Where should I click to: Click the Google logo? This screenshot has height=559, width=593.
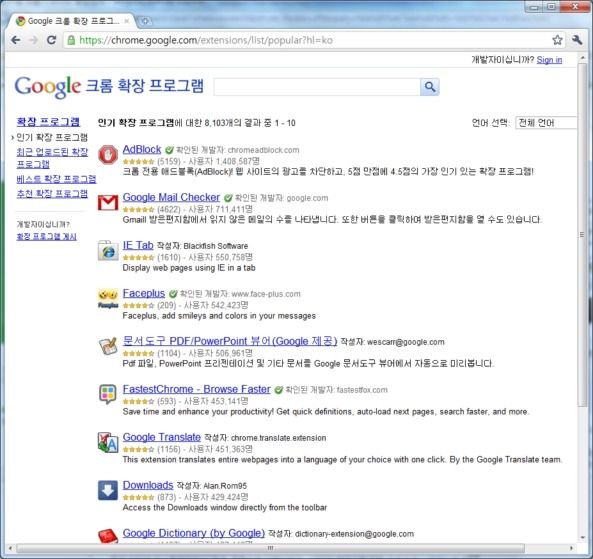48,87
